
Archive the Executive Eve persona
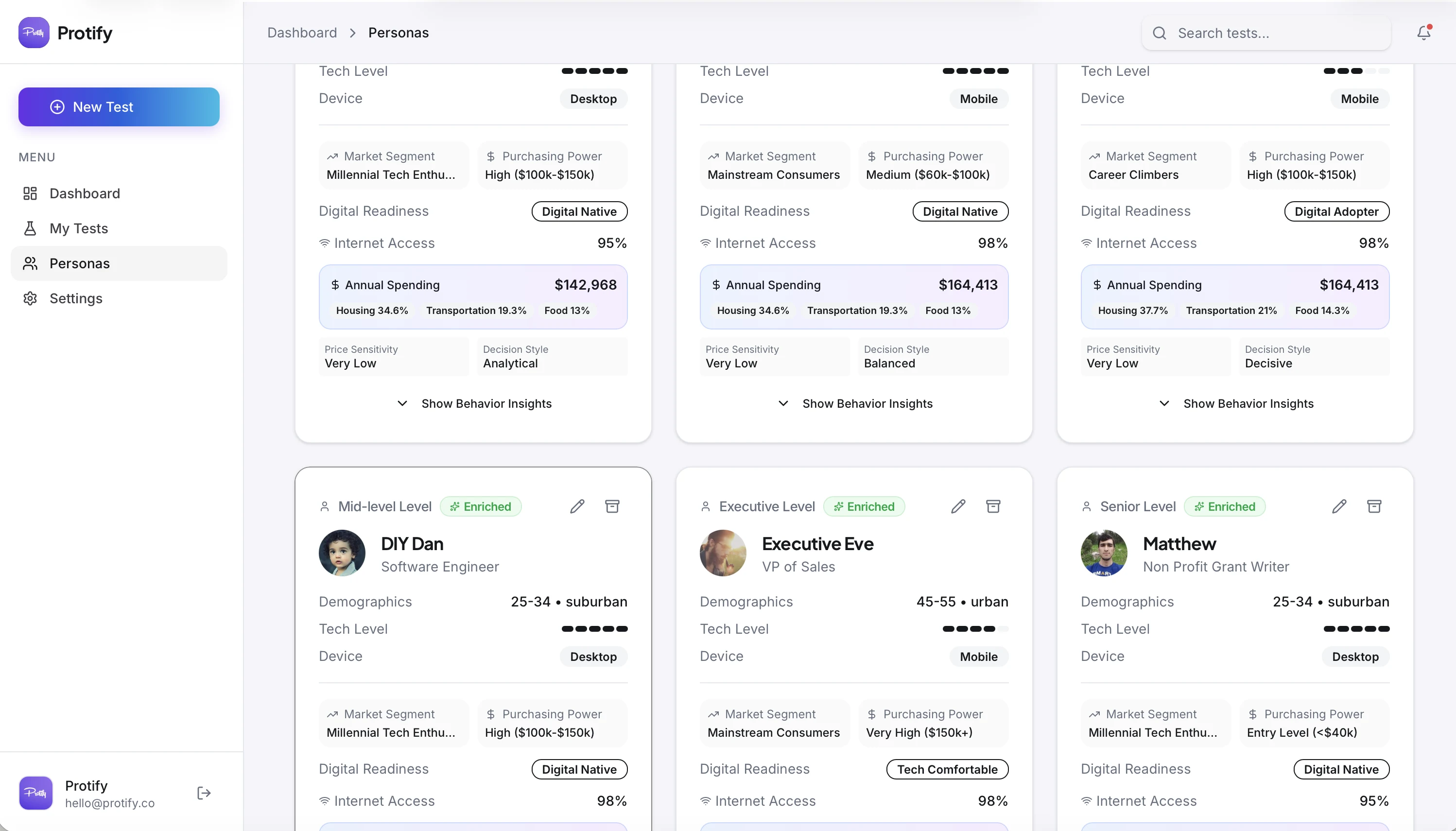993,506
